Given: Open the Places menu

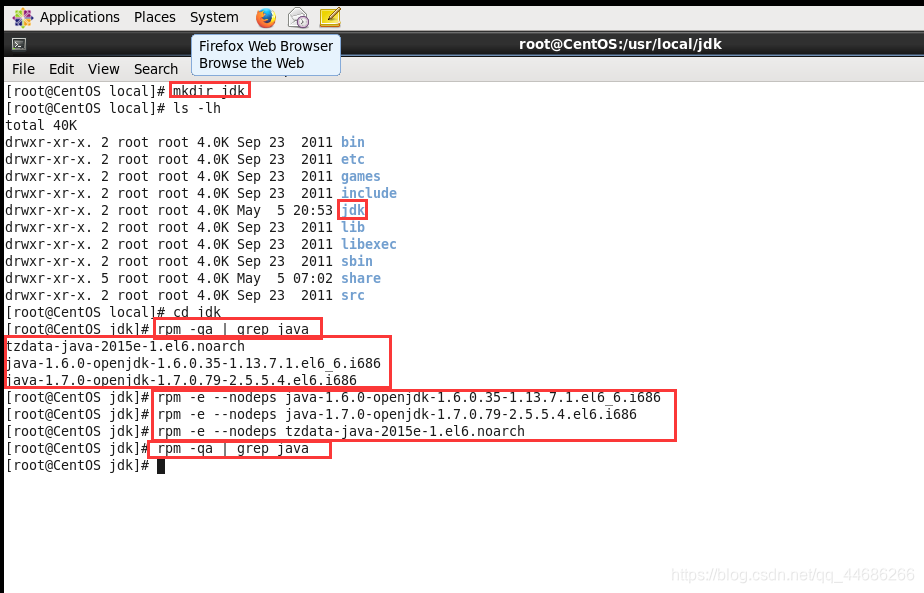Looking at the screenshot, I should coord(154,17).
